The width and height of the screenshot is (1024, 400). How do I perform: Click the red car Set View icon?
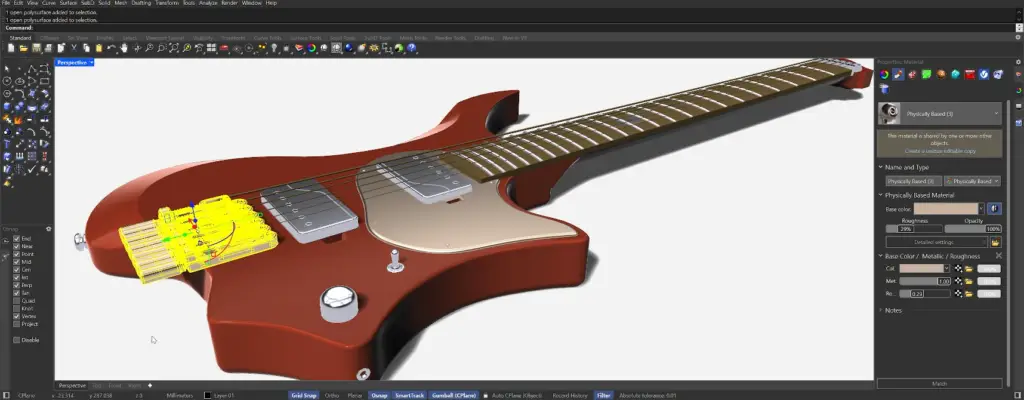point(224,48)
